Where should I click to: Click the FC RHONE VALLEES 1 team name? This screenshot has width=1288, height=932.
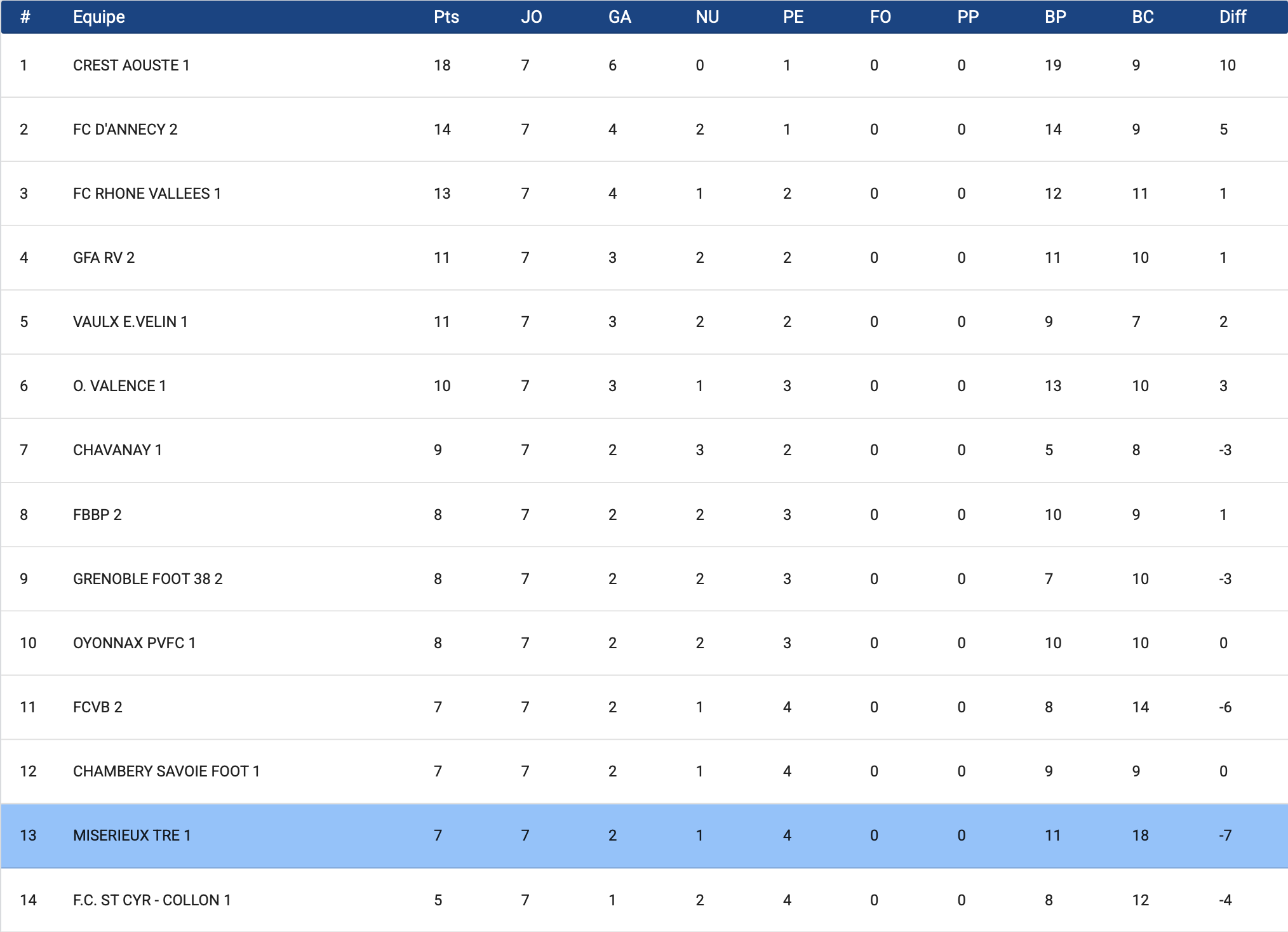147,194
